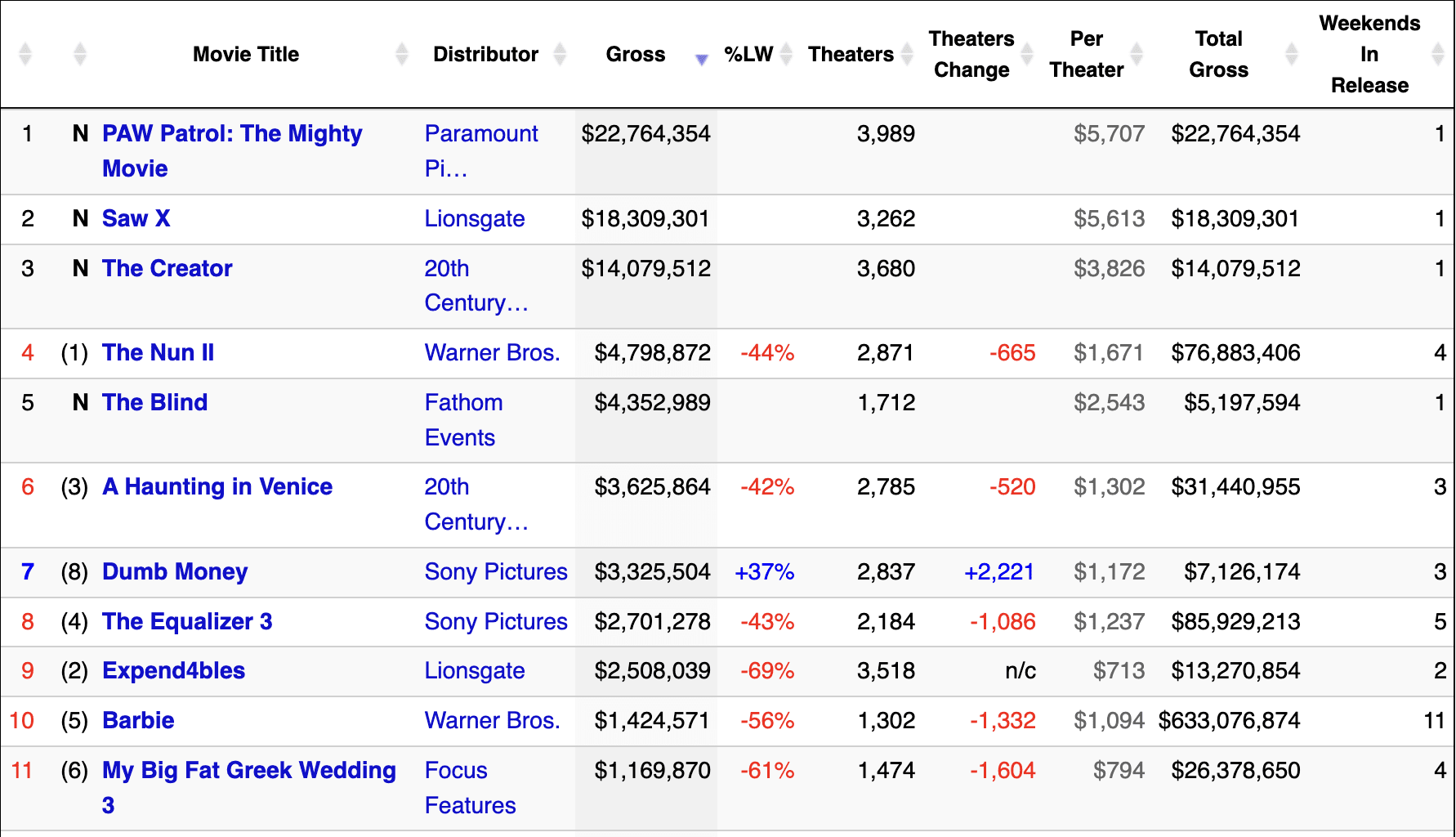This screenshot has width=1456, height=837.
Task: Click sort arrows beside Weekends In Release
Action: 1438,54
